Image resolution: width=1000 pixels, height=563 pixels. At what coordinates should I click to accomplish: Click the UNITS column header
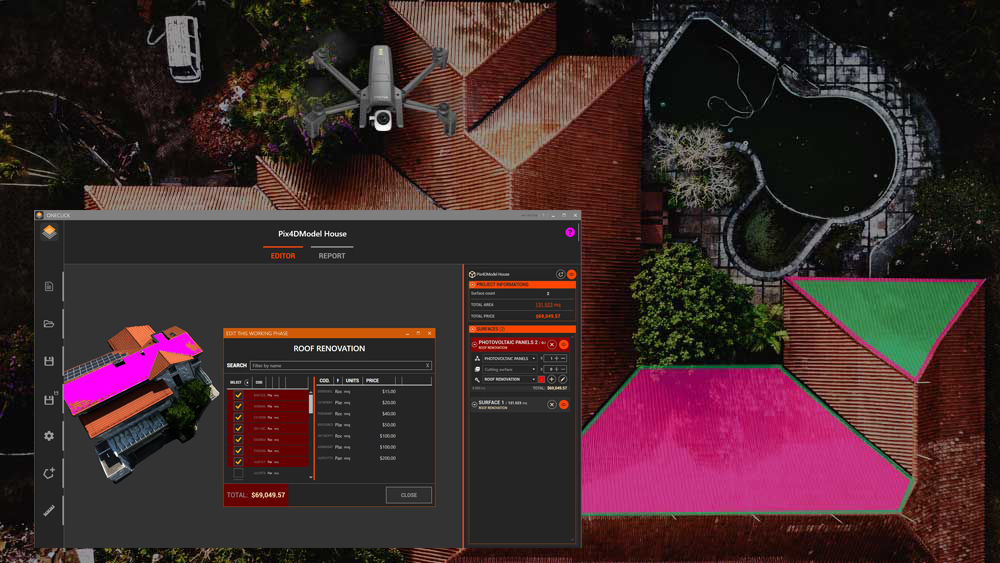352,381
